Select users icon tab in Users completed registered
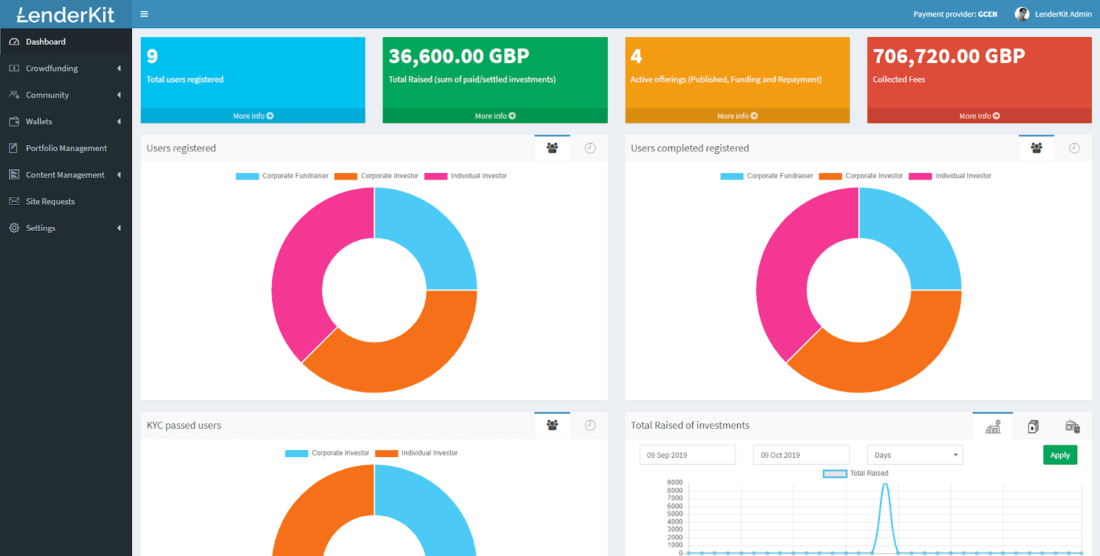 (1036, 148)
